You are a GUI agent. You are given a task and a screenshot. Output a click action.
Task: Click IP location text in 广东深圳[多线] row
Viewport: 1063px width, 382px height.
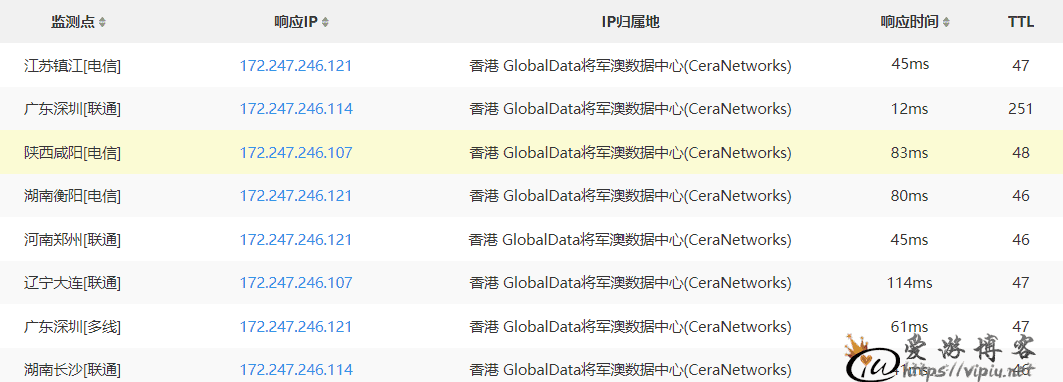pyautogui.click(x=630, y=327)
